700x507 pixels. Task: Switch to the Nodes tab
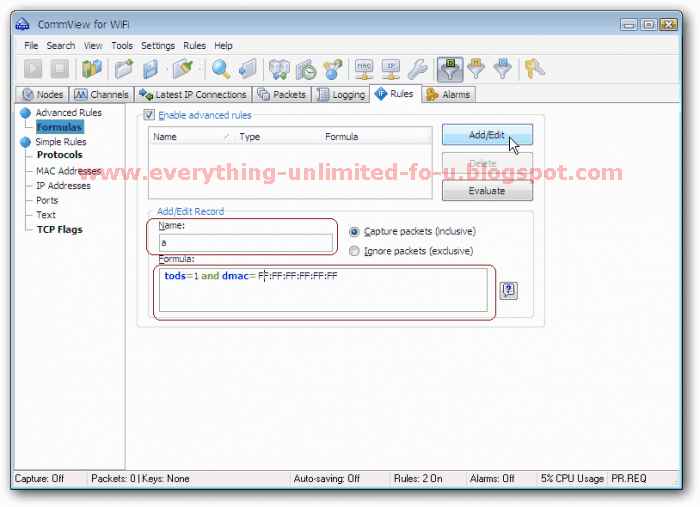tap(43, 95)
